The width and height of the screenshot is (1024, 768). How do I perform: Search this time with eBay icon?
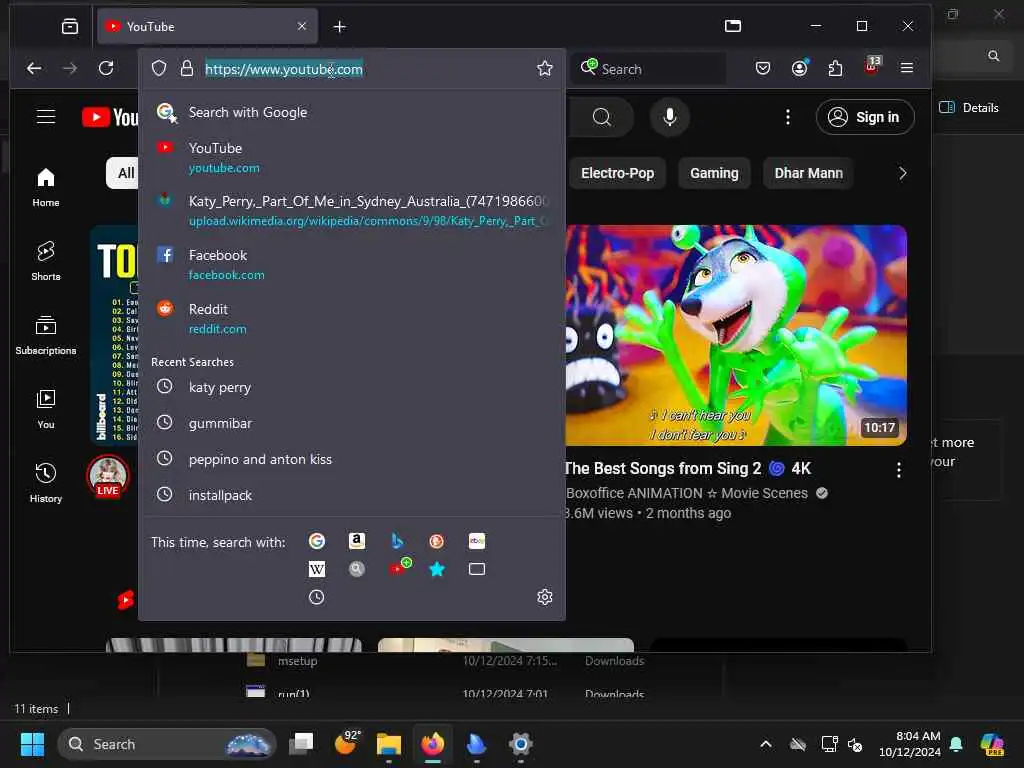click(x=477, y=541)
